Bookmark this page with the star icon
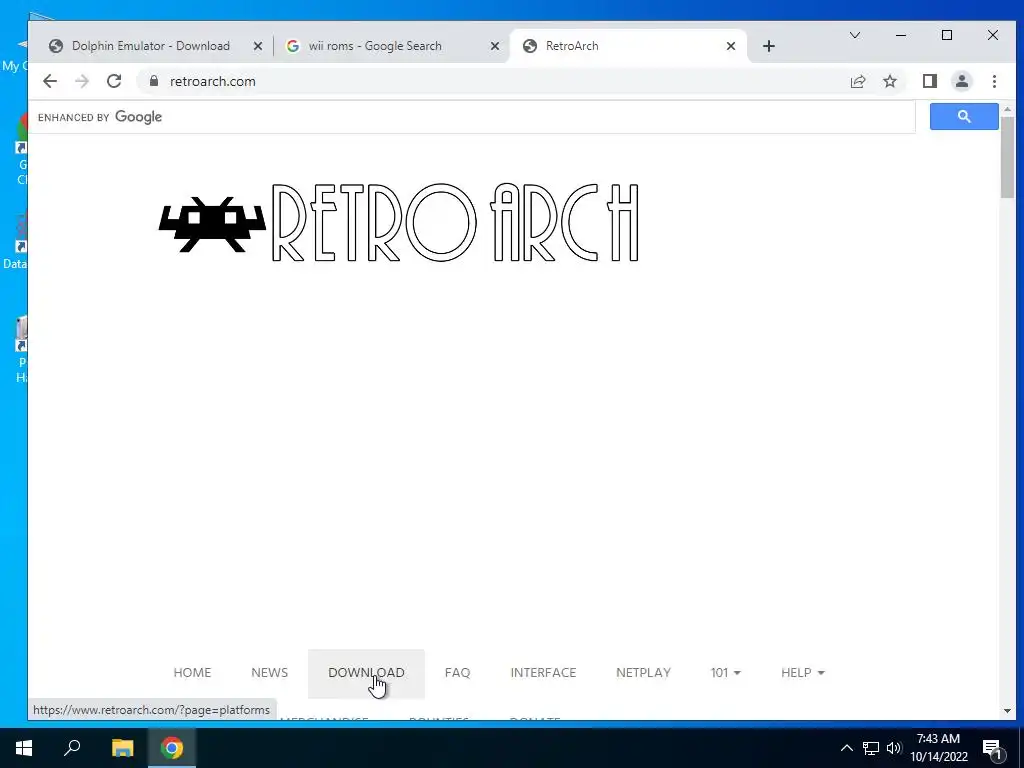1024x768 pixels. tap(889, 81)
